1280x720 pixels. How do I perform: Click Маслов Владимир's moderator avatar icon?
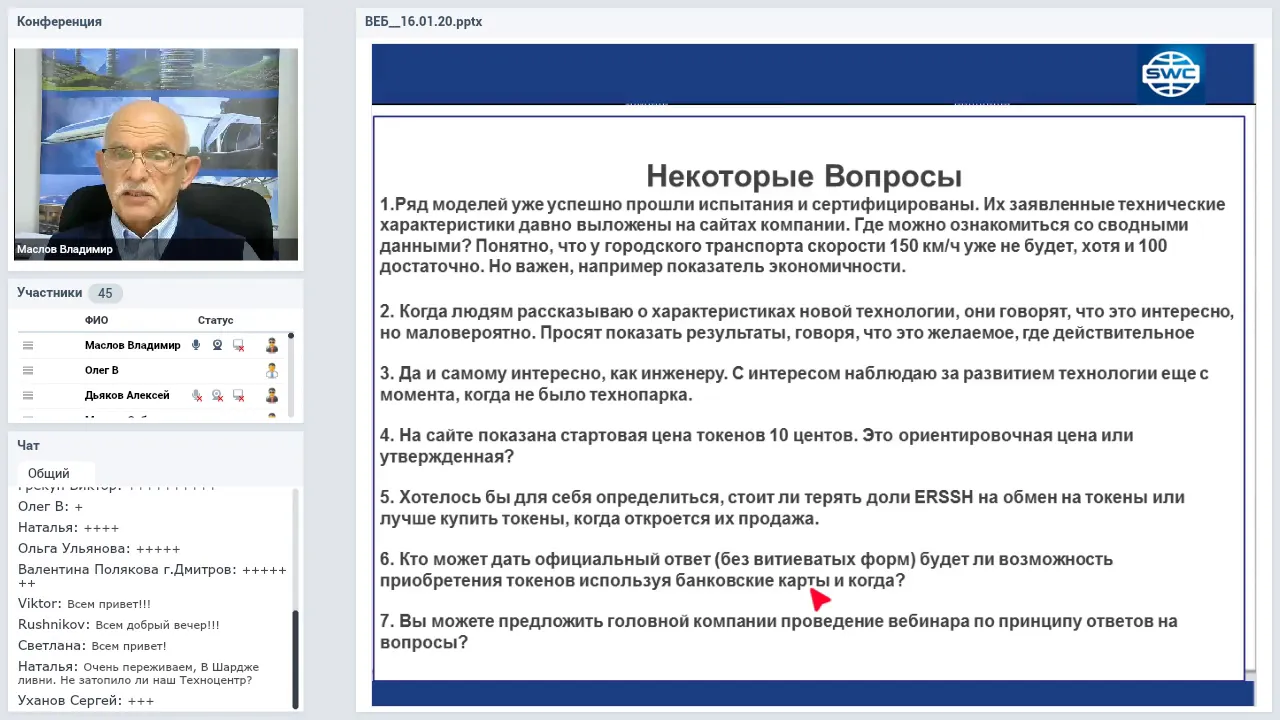click(x=272, y=345)
